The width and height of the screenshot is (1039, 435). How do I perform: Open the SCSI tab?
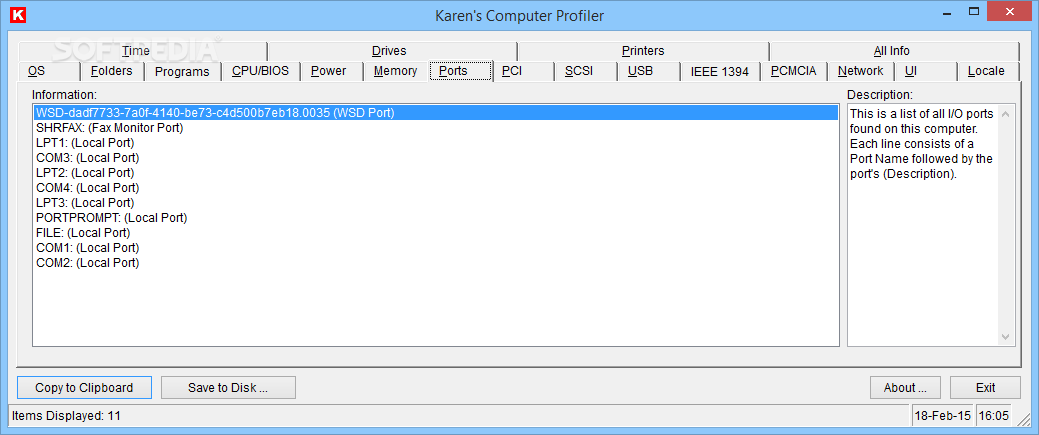point(586,71)
